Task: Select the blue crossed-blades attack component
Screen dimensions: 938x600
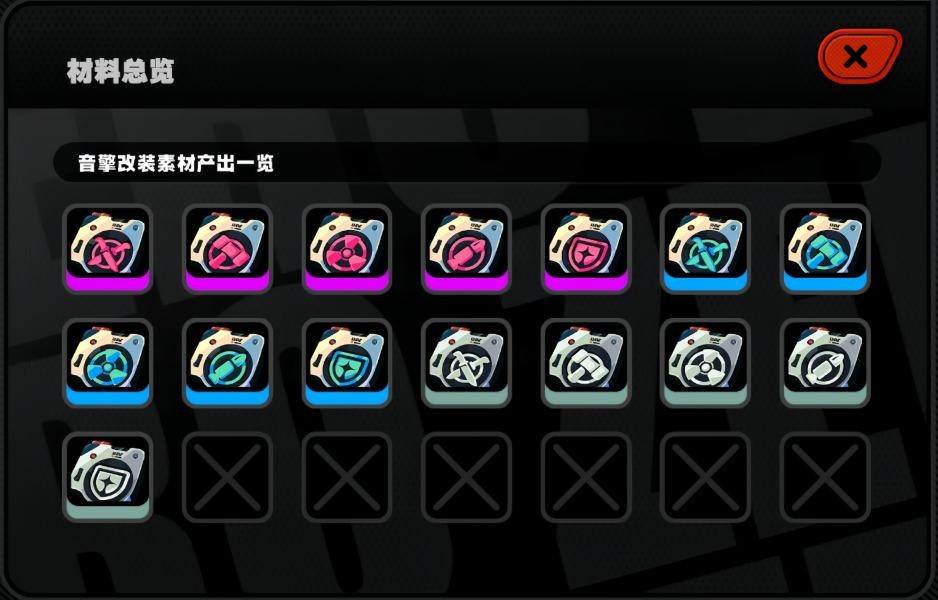Action: point(705,248)
